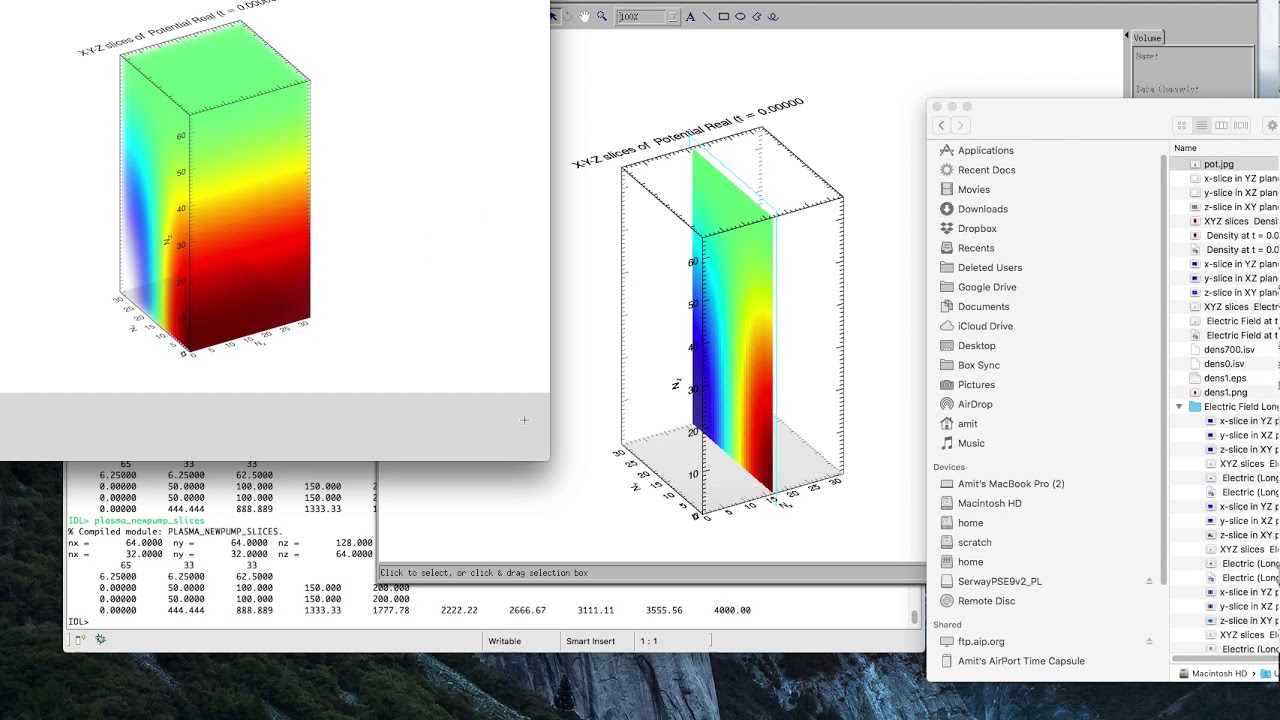
Task: Click Macintosh HD in Finder path bar
Action: [x=1213, y=674]
